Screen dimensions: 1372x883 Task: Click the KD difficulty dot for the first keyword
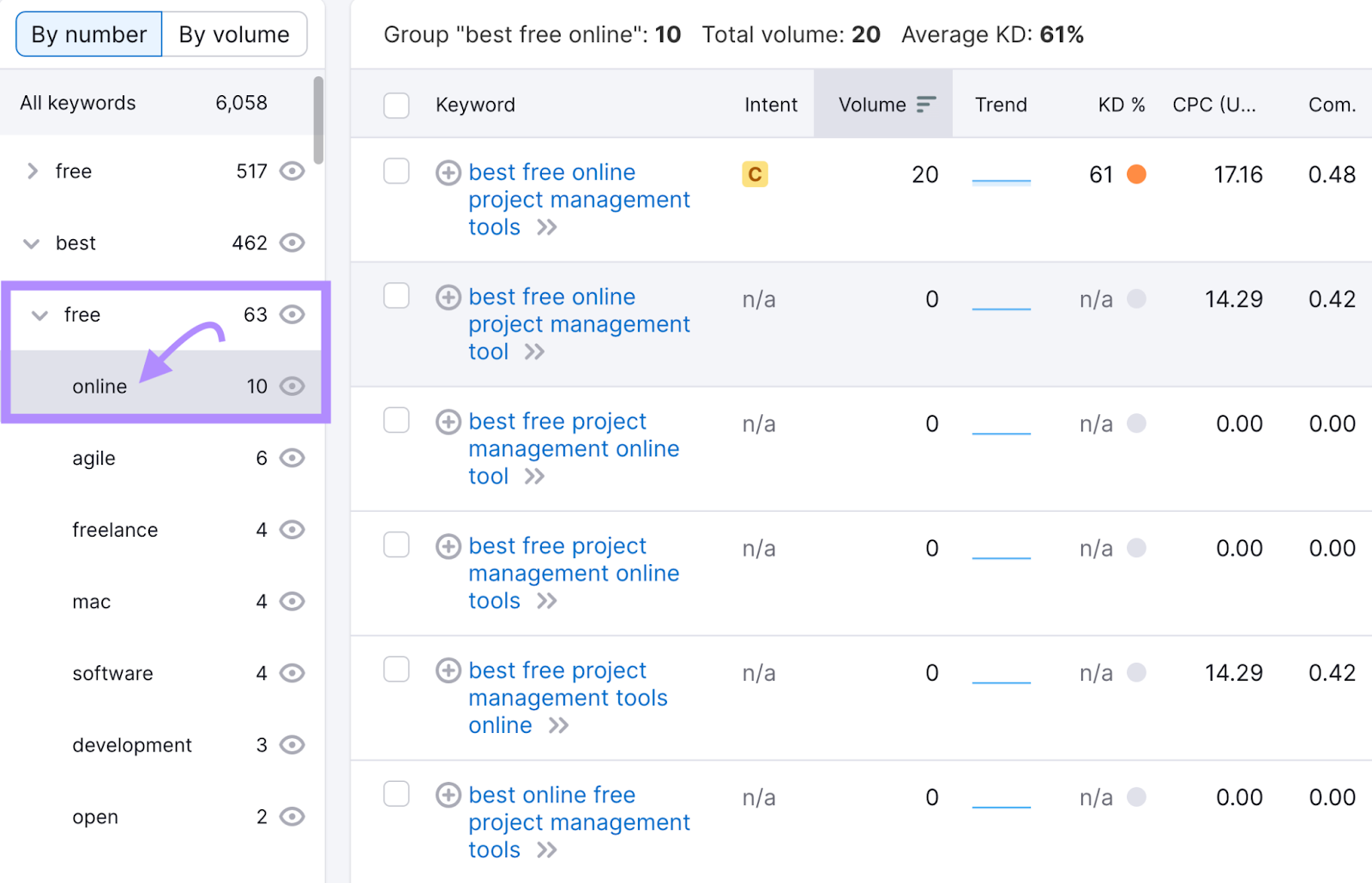point(1136,174)
